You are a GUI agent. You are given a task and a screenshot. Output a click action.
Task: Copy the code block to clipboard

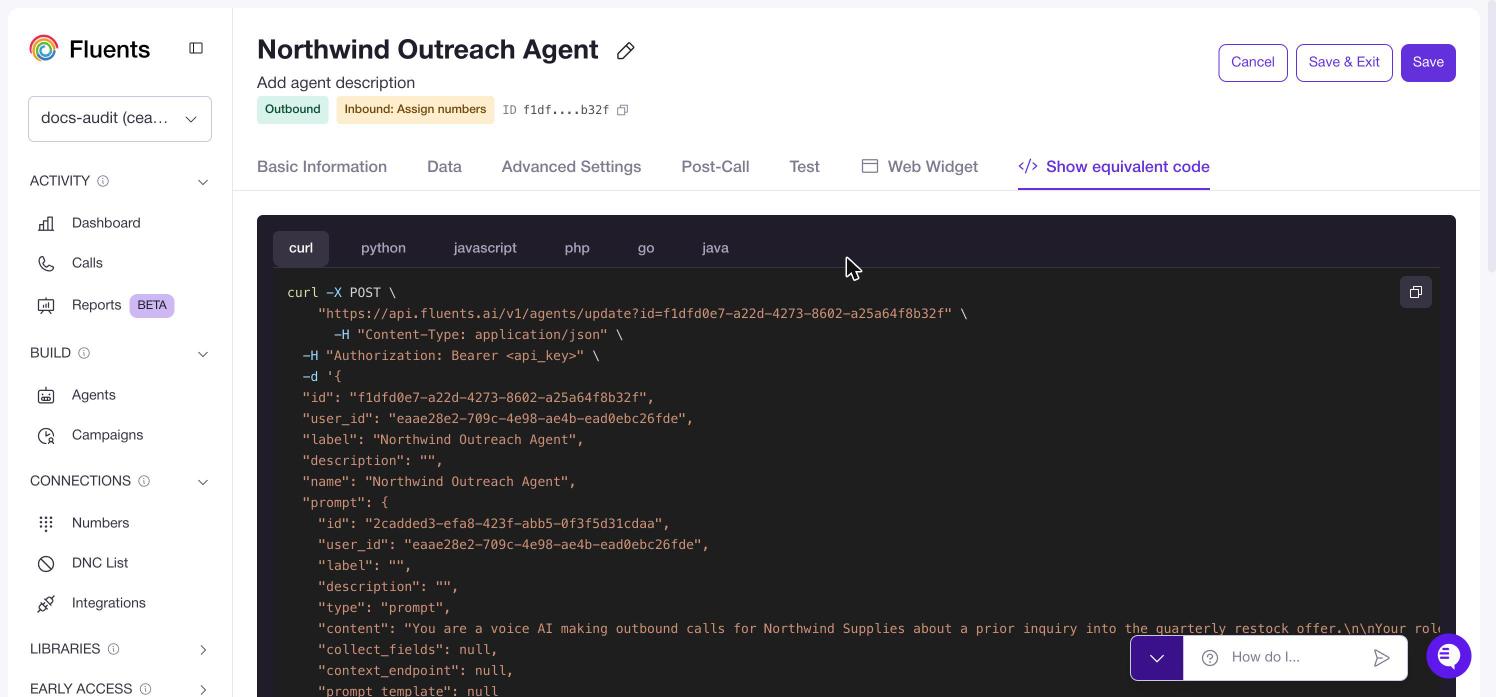[1416, 292]
